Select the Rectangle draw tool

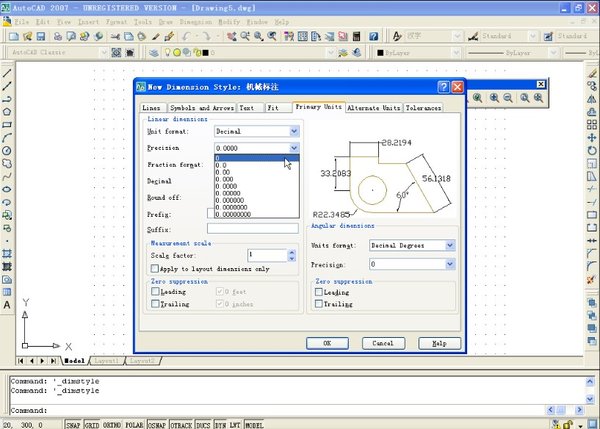tap(7, 124)
